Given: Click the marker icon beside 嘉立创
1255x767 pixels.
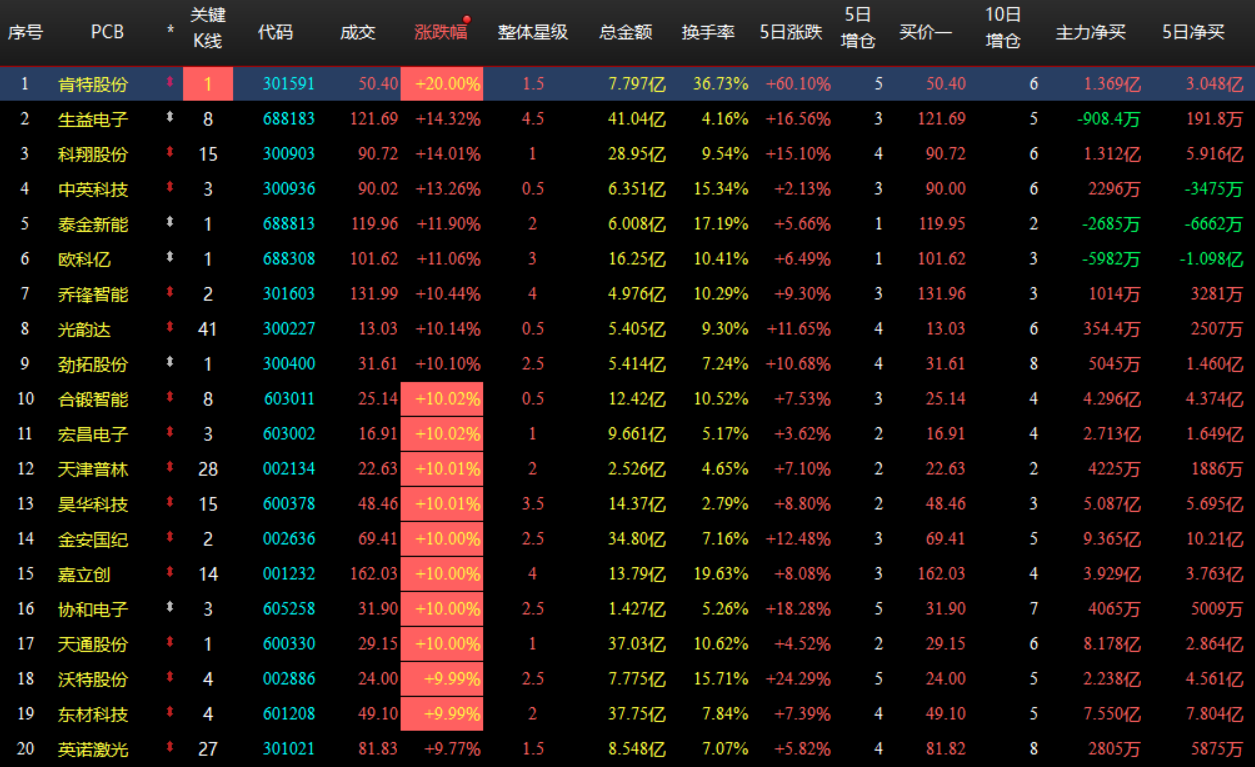Looking at the screenshot, I should pos(170,574).
